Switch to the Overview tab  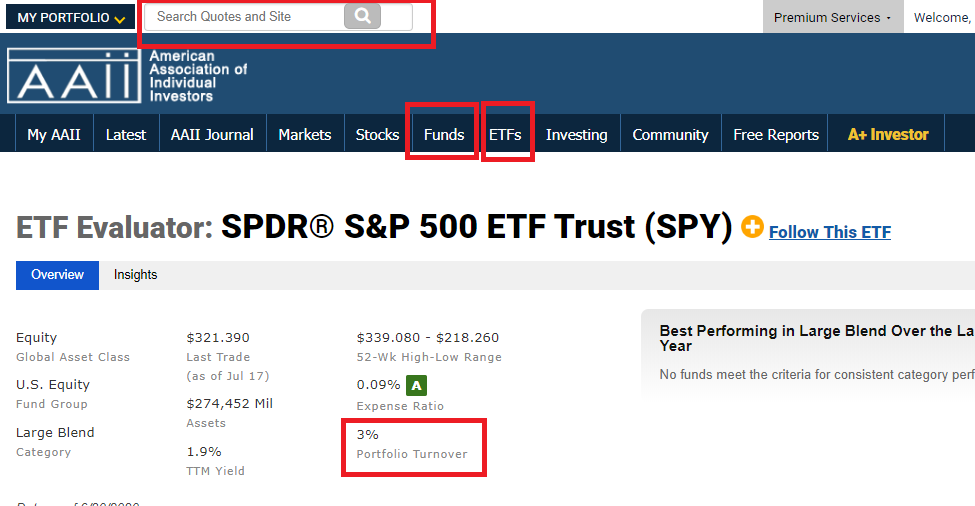coord(57,275)
